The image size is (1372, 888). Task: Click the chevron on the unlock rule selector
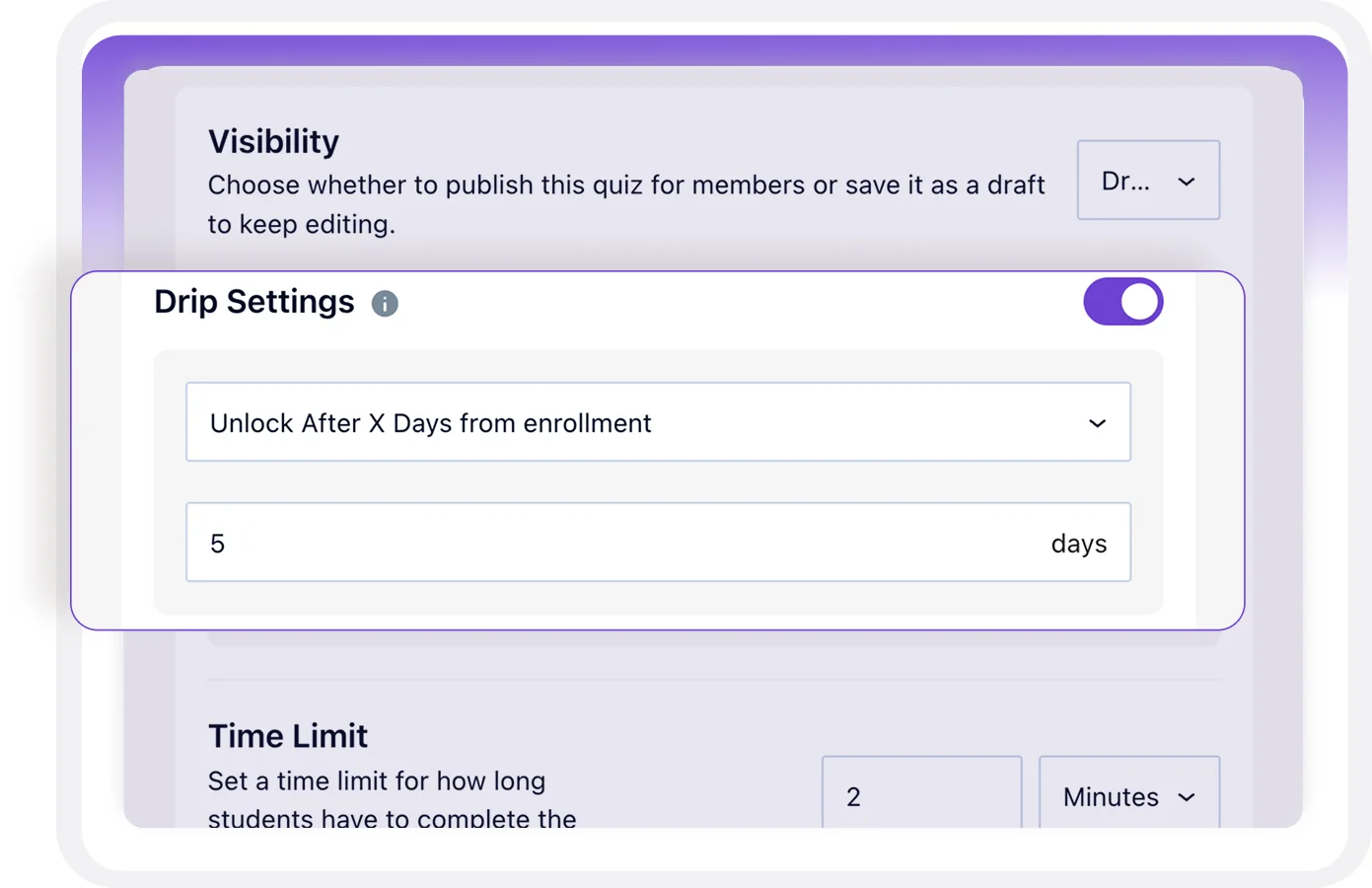point(1097,423)
